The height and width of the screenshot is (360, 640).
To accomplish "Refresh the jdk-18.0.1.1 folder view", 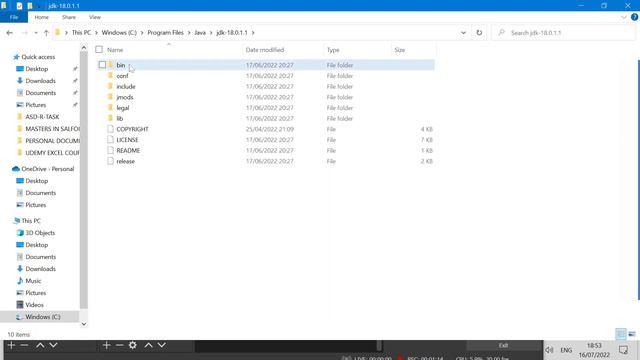I will click(x=479, y=33).
